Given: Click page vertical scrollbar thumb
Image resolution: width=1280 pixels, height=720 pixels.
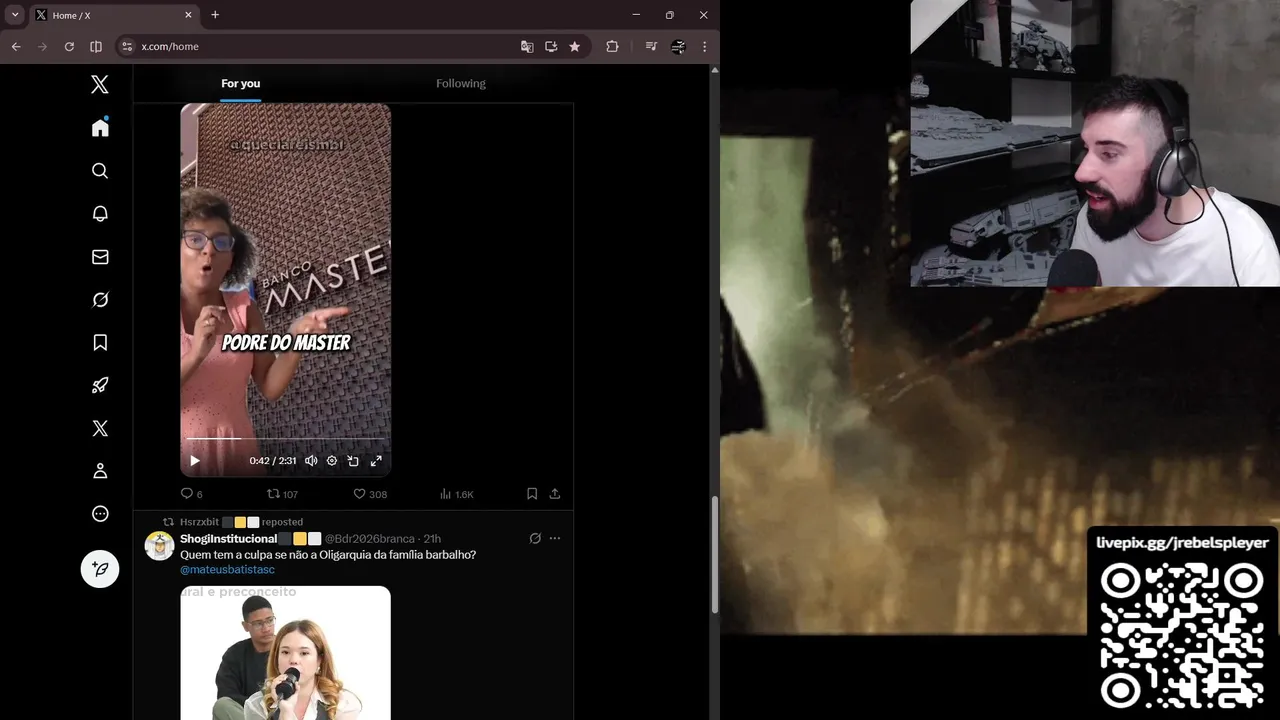Looking at the screenshot, I should point(715,555).
